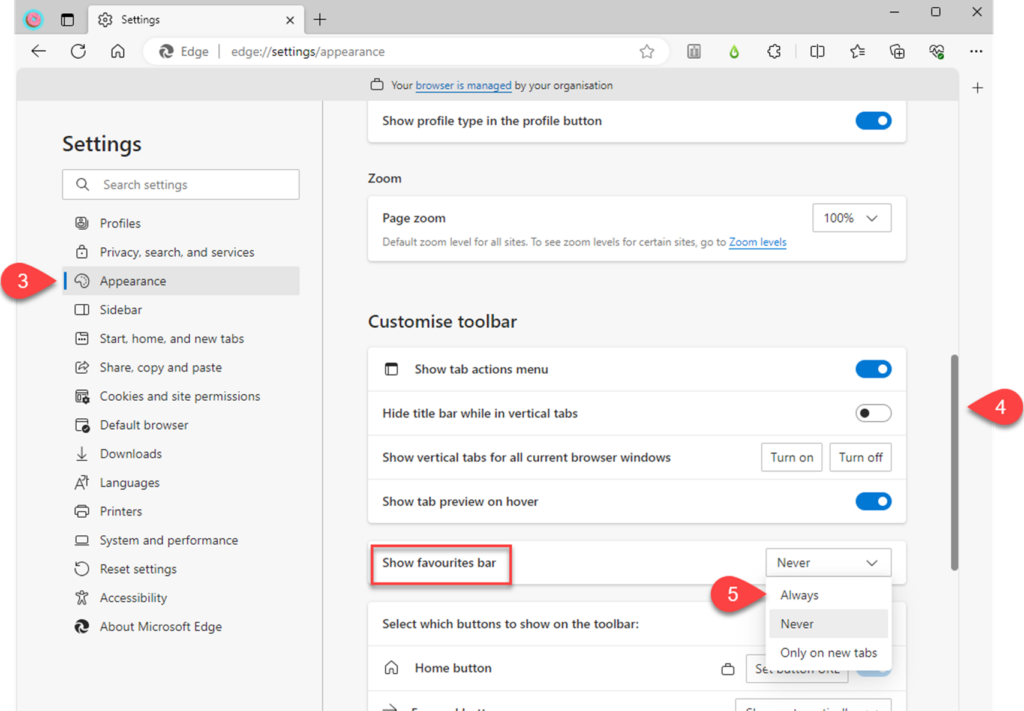
Task: Close the Settings tab
Action: (x=290, y=20)
